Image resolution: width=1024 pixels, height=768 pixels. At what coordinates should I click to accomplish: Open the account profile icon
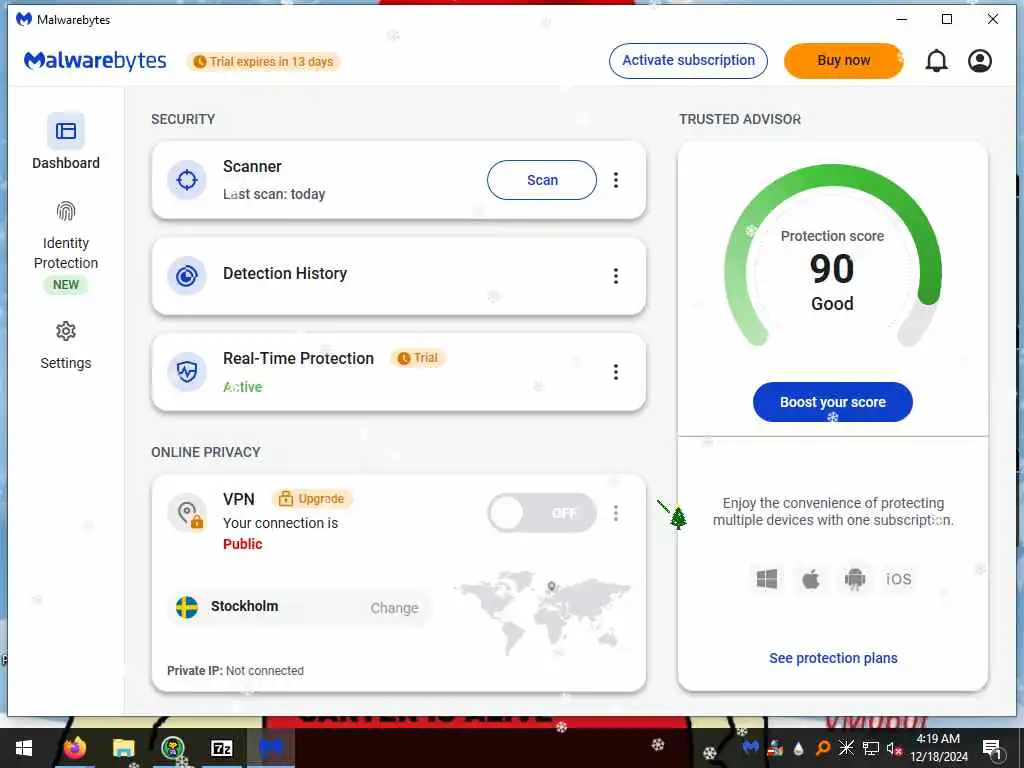(980, 61)
